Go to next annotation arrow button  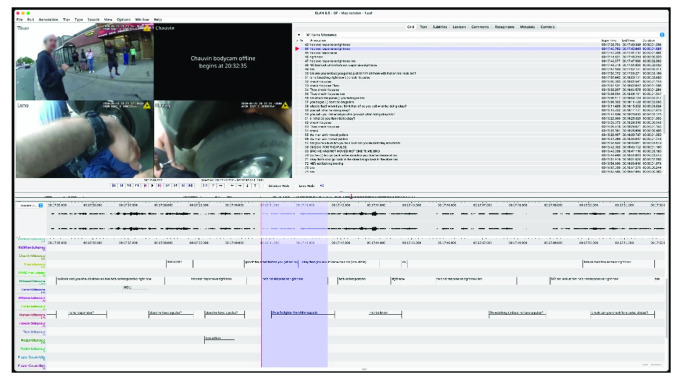click(x=240, y=186)
